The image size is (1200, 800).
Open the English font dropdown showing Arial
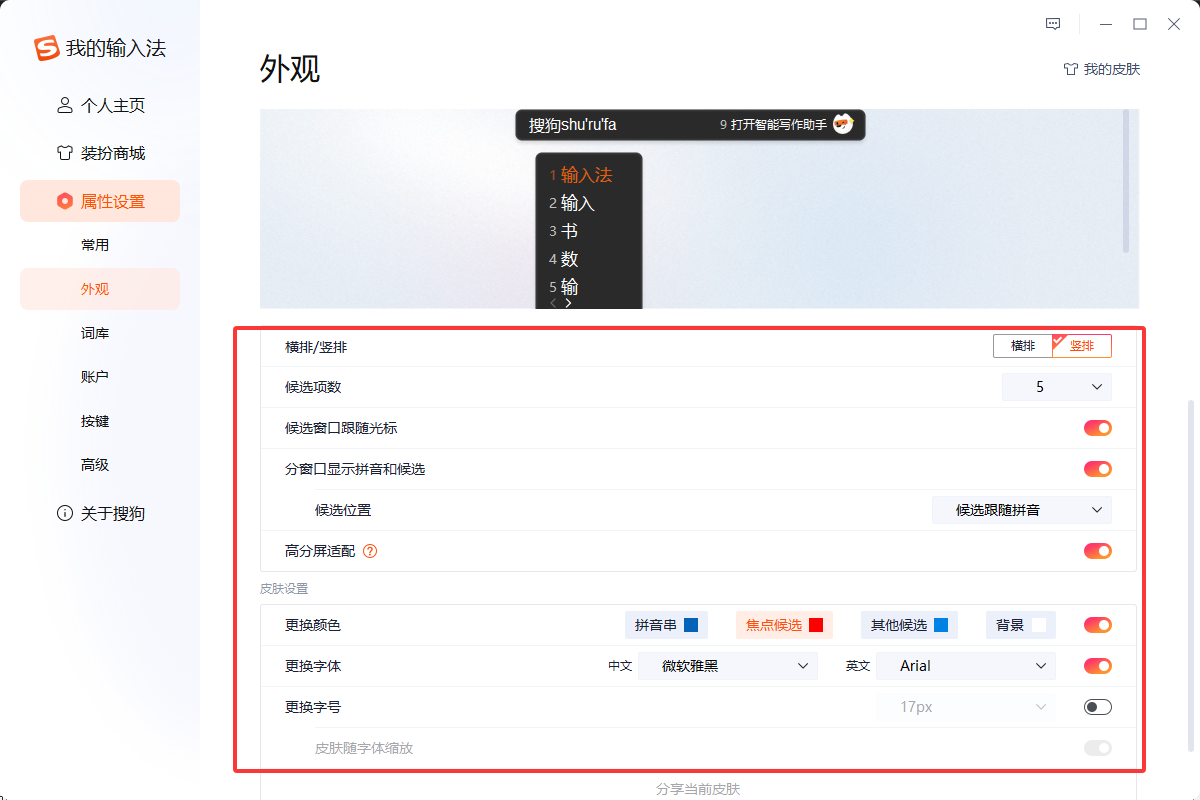pyautogui.click(x=965, y=665)
